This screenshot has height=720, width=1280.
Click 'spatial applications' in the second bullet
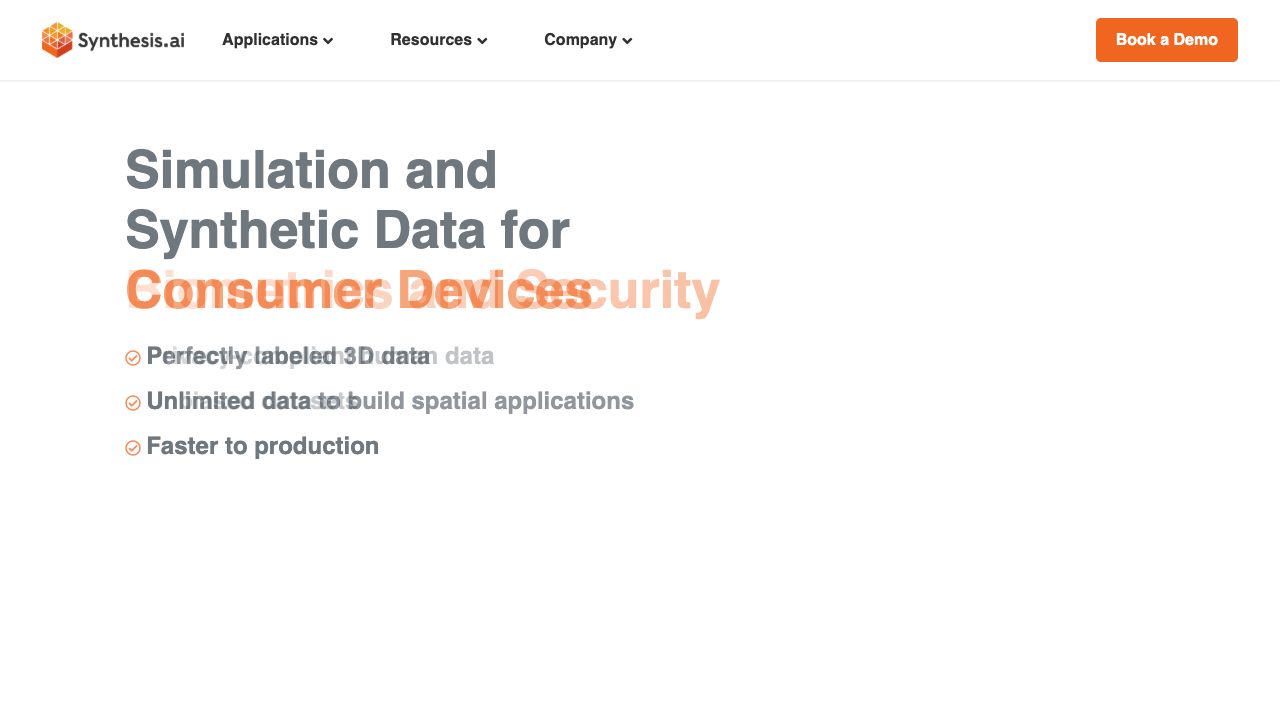click(522, 401)
